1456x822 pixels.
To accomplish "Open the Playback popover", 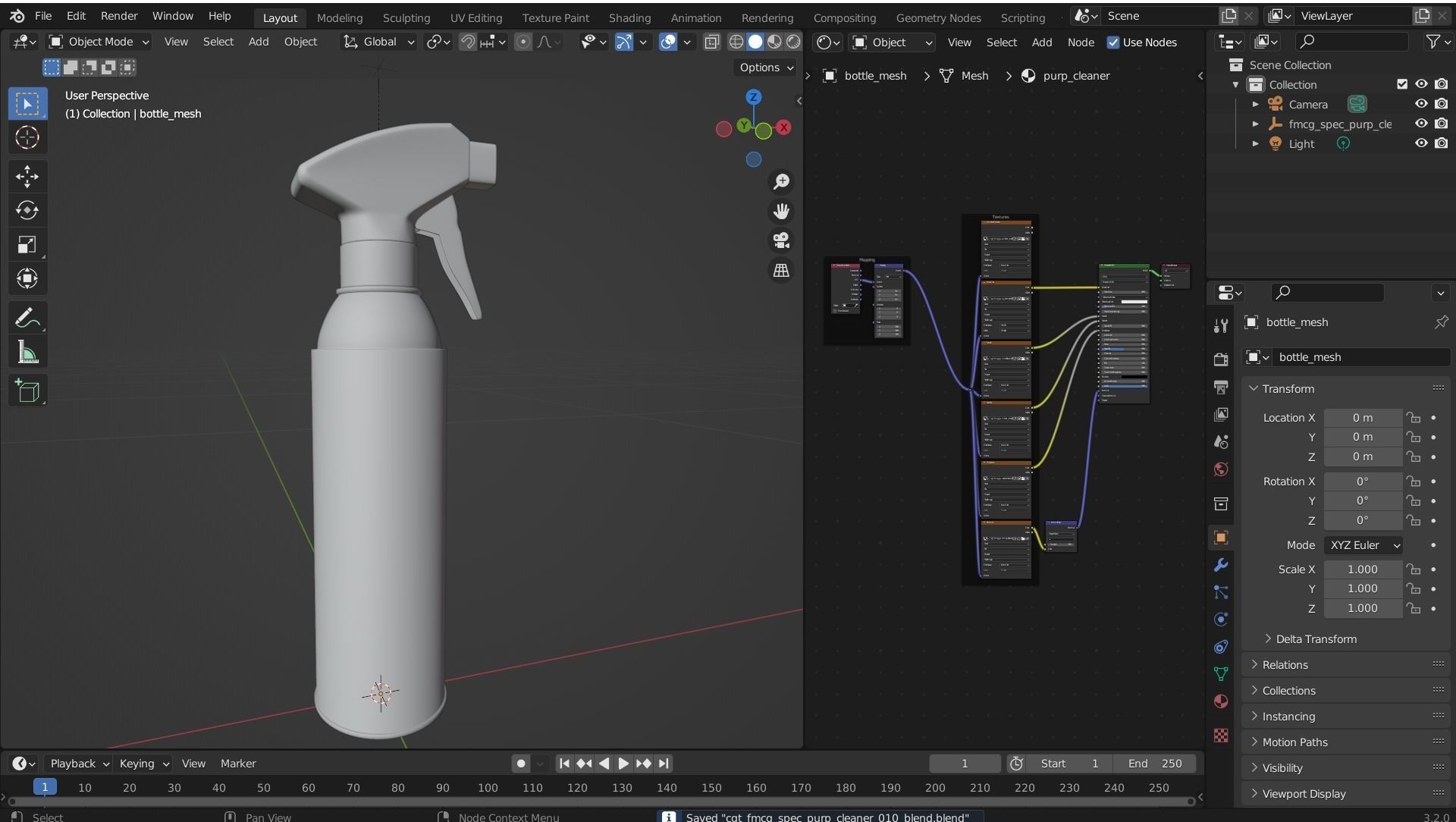I will pos(79,764).
